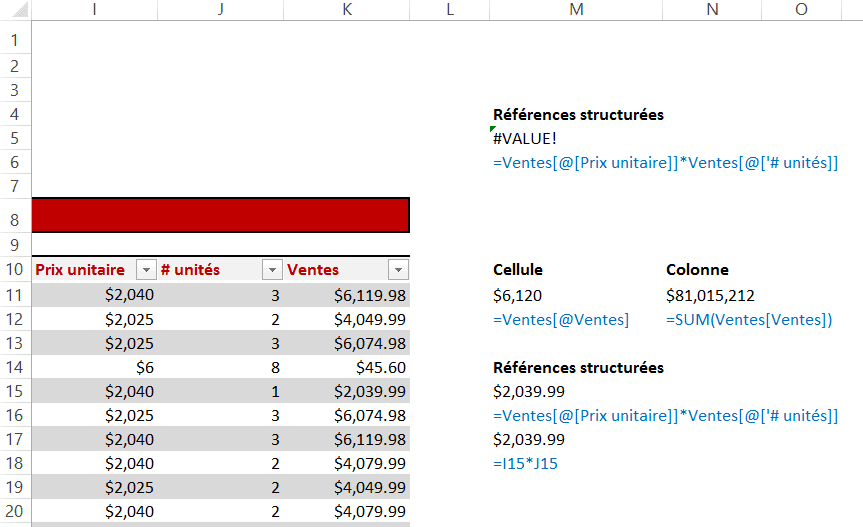Open the # unités filter dropdown
863x527 pixels.
272,270
